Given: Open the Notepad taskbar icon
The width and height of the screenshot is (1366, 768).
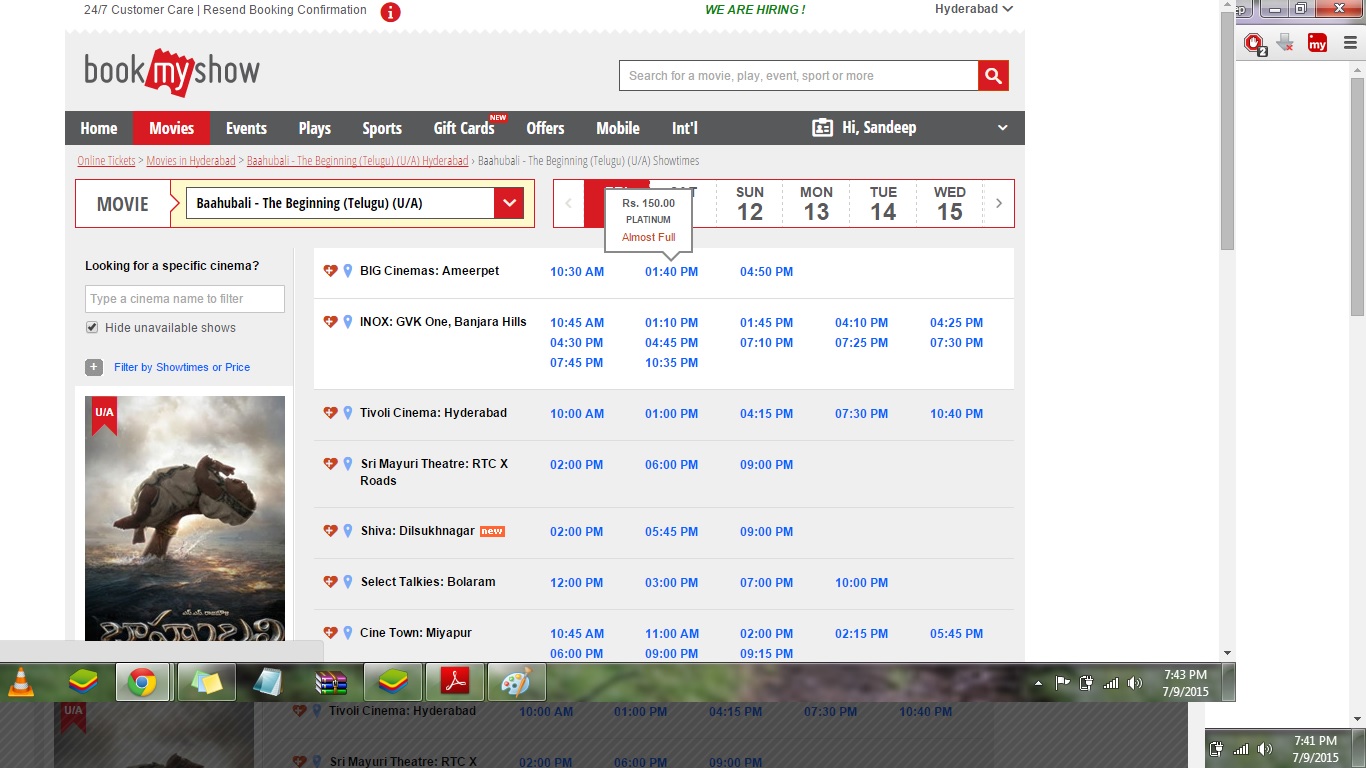Looking at the screenshot, I should (x=268, y=682).
